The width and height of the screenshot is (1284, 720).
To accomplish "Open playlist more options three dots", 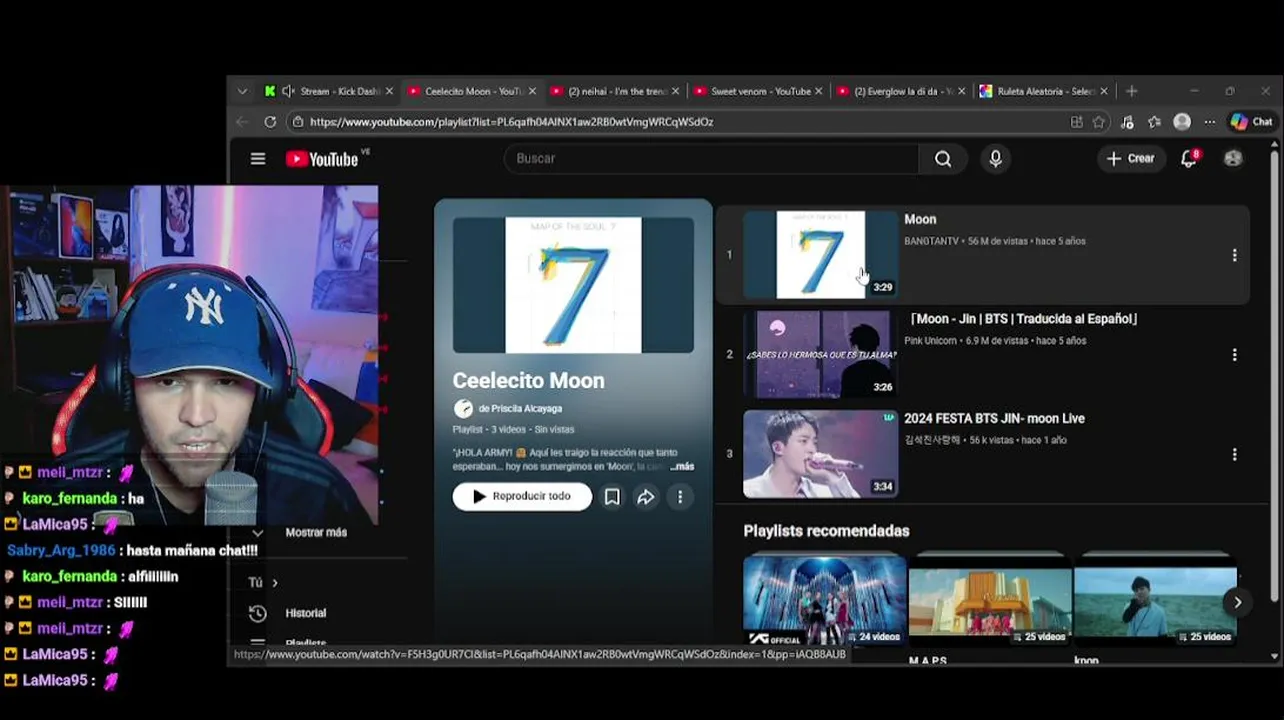I will [680, 497].
